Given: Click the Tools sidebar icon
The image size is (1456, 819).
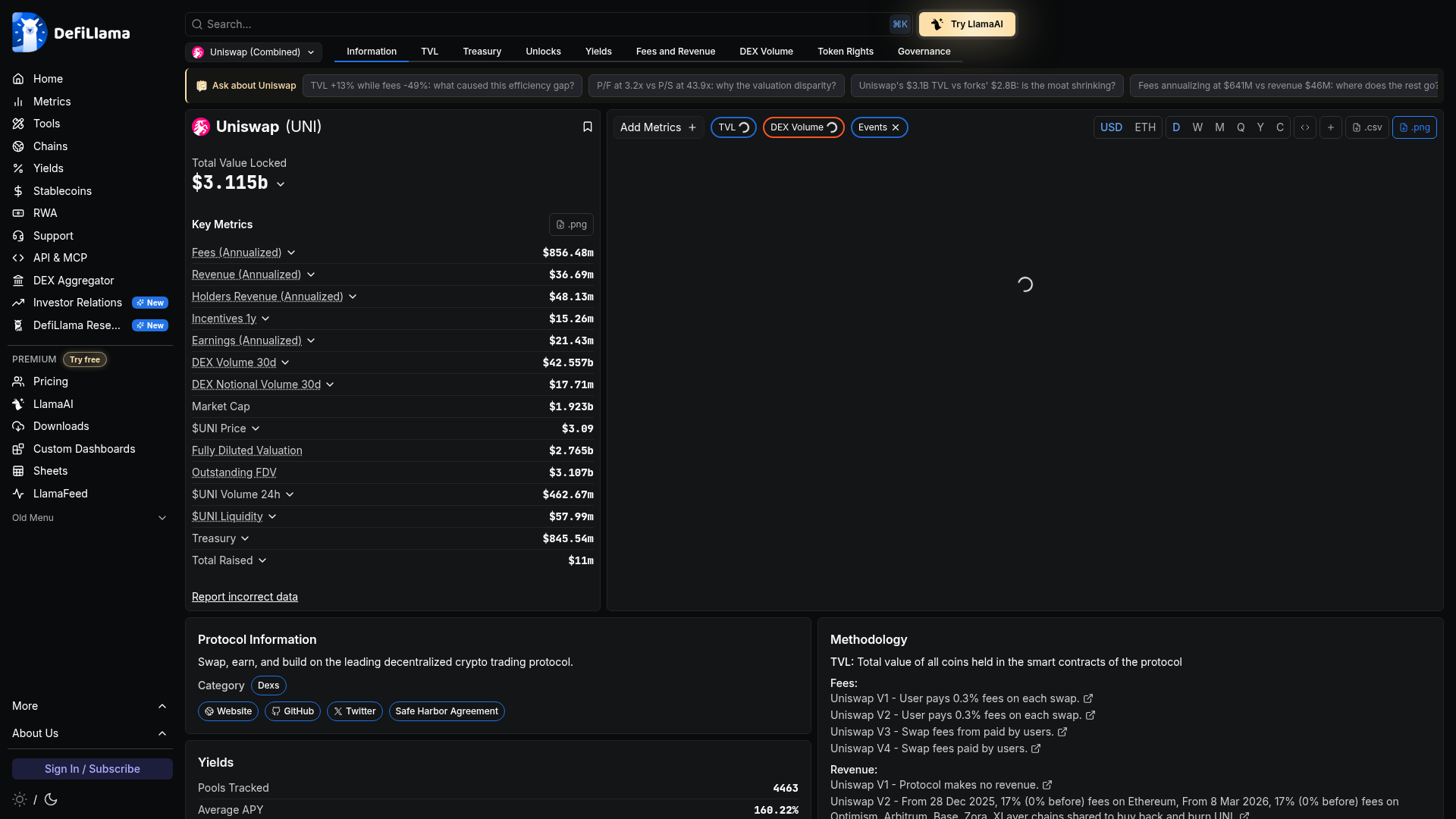Looking at the screenshot, I should [18, 124].
